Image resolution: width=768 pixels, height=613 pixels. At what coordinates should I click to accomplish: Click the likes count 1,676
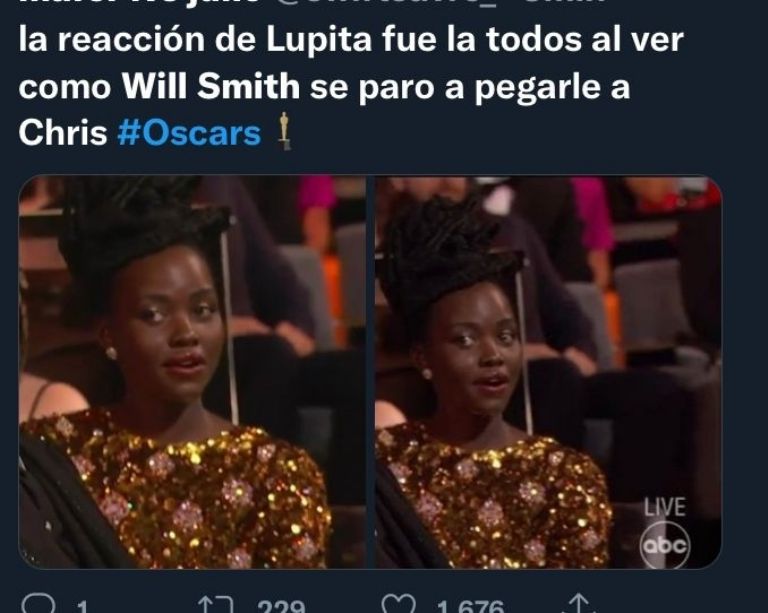point(470,605)
